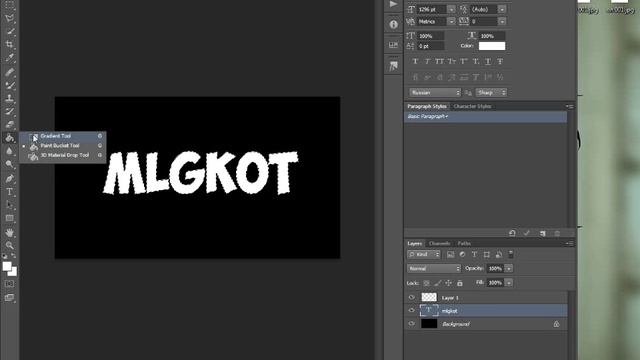
Task: Open the Normal blend mode dropdown
Action: (434, 269)
